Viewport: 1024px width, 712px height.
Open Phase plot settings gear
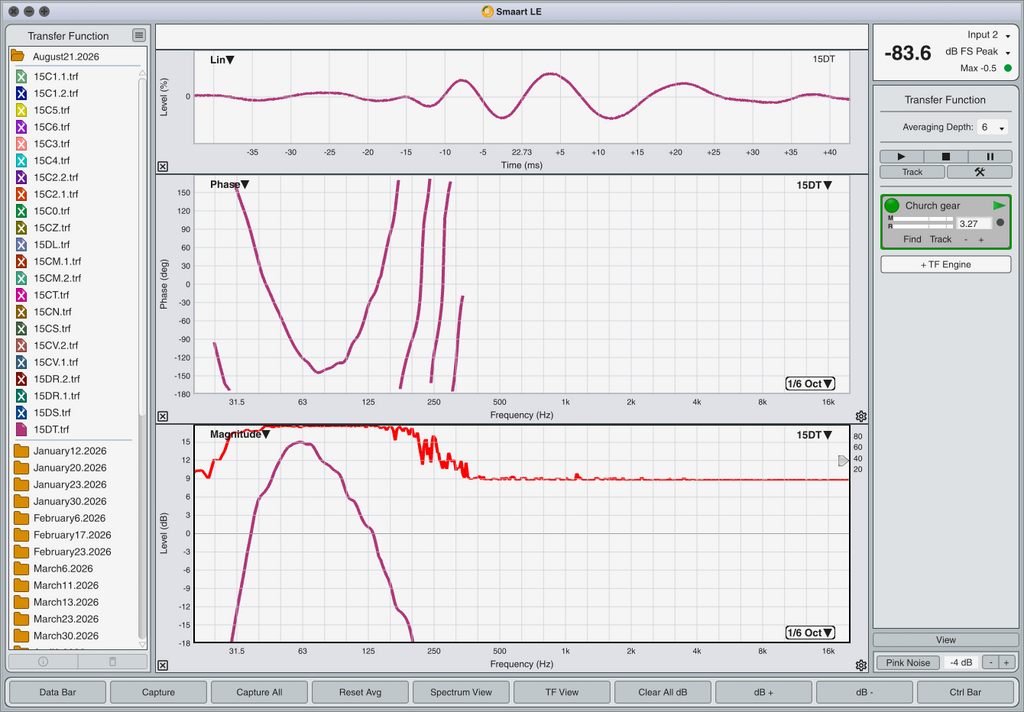point(861,416)
